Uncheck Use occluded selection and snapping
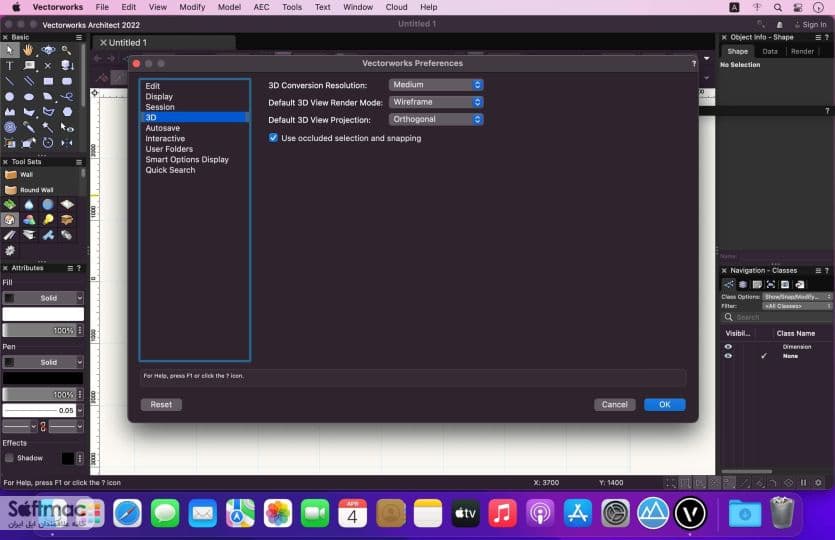Image resolution: width=835 pixels, height=540 pixels. (273, 138)
